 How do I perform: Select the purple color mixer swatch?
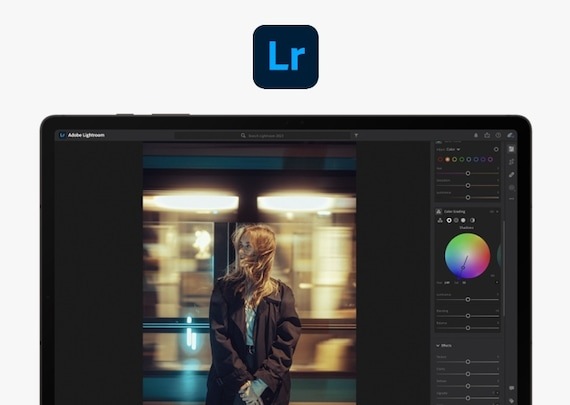click(483, 159)
